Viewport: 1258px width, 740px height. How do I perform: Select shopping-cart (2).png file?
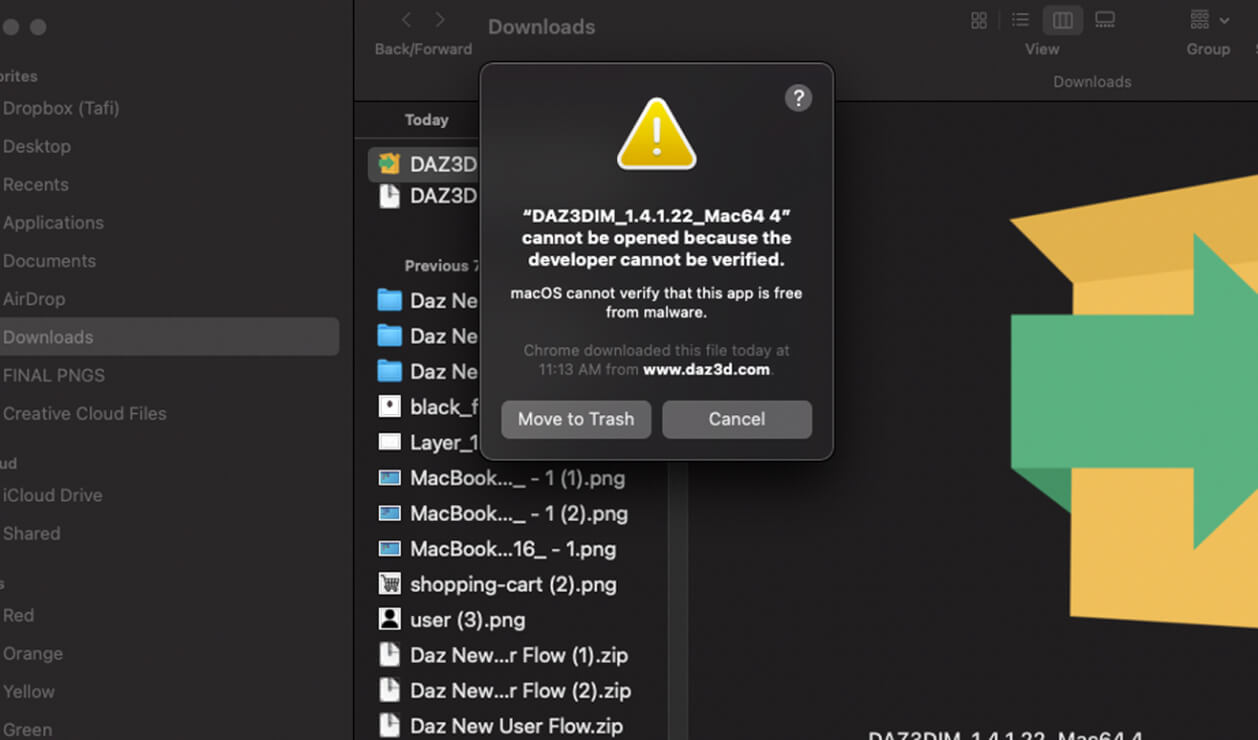click(x=498, y=584)
